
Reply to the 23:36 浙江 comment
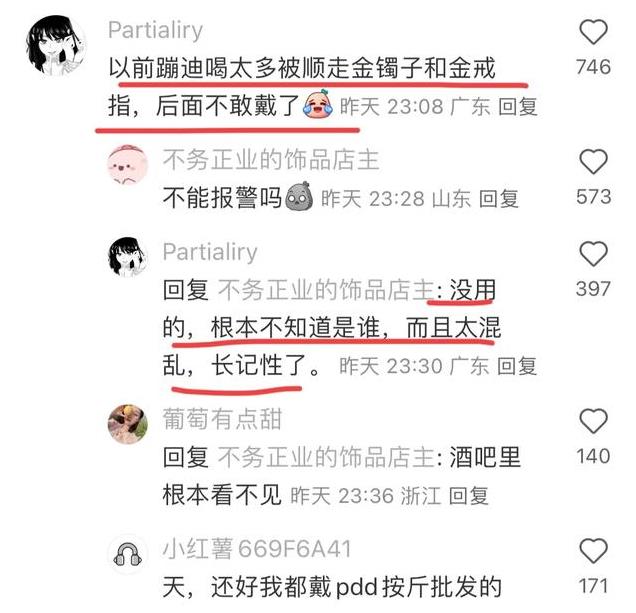click(x=468, y=496)
